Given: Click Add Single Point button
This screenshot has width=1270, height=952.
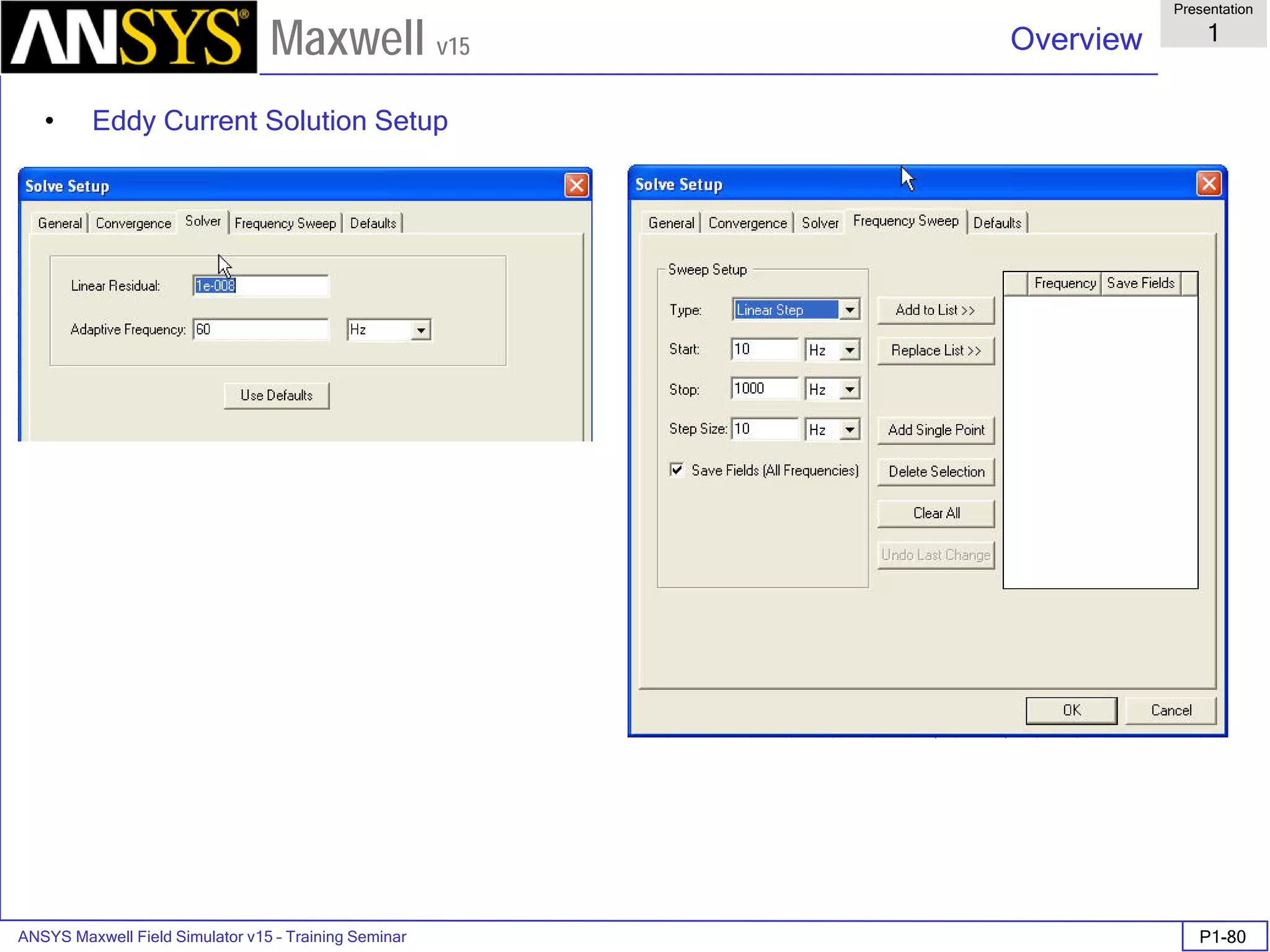Looking at the screenshot, I should point(936,430).
